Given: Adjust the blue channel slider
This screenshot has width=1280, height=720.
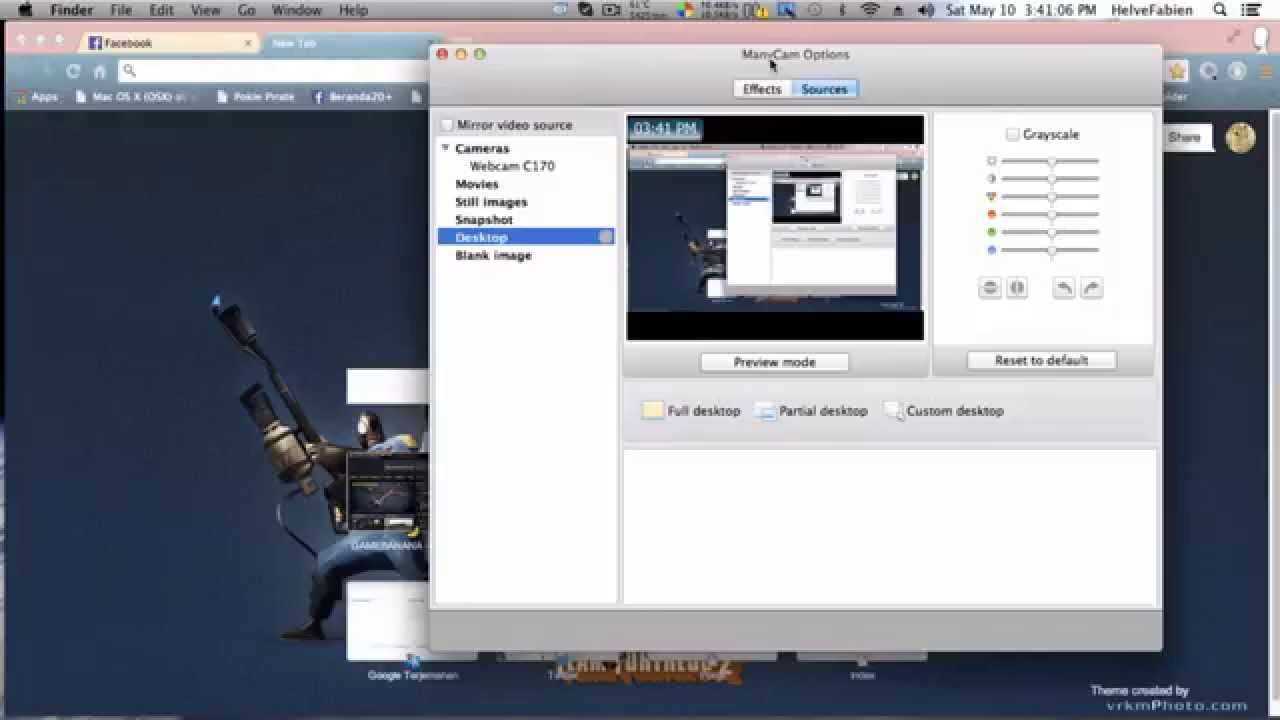Looking at the screenshot, I should pyautogui.click(x=1050, y=250).
